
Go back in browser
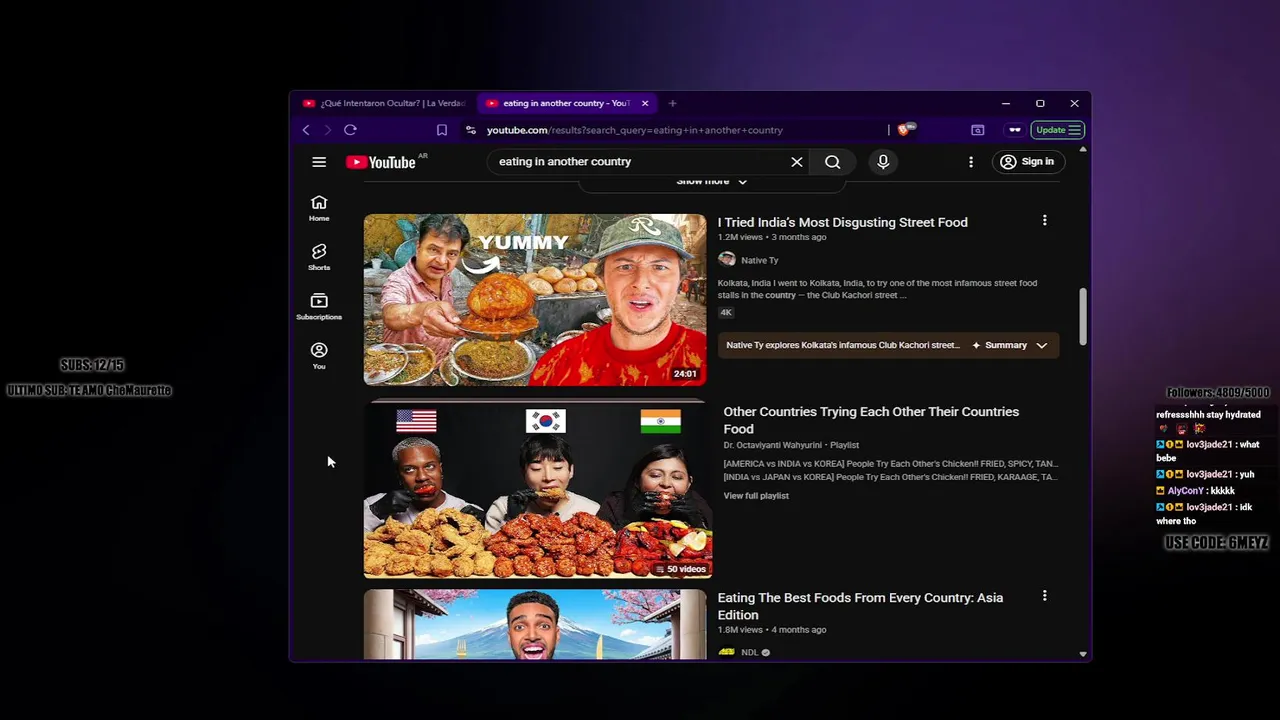[306, 130]
